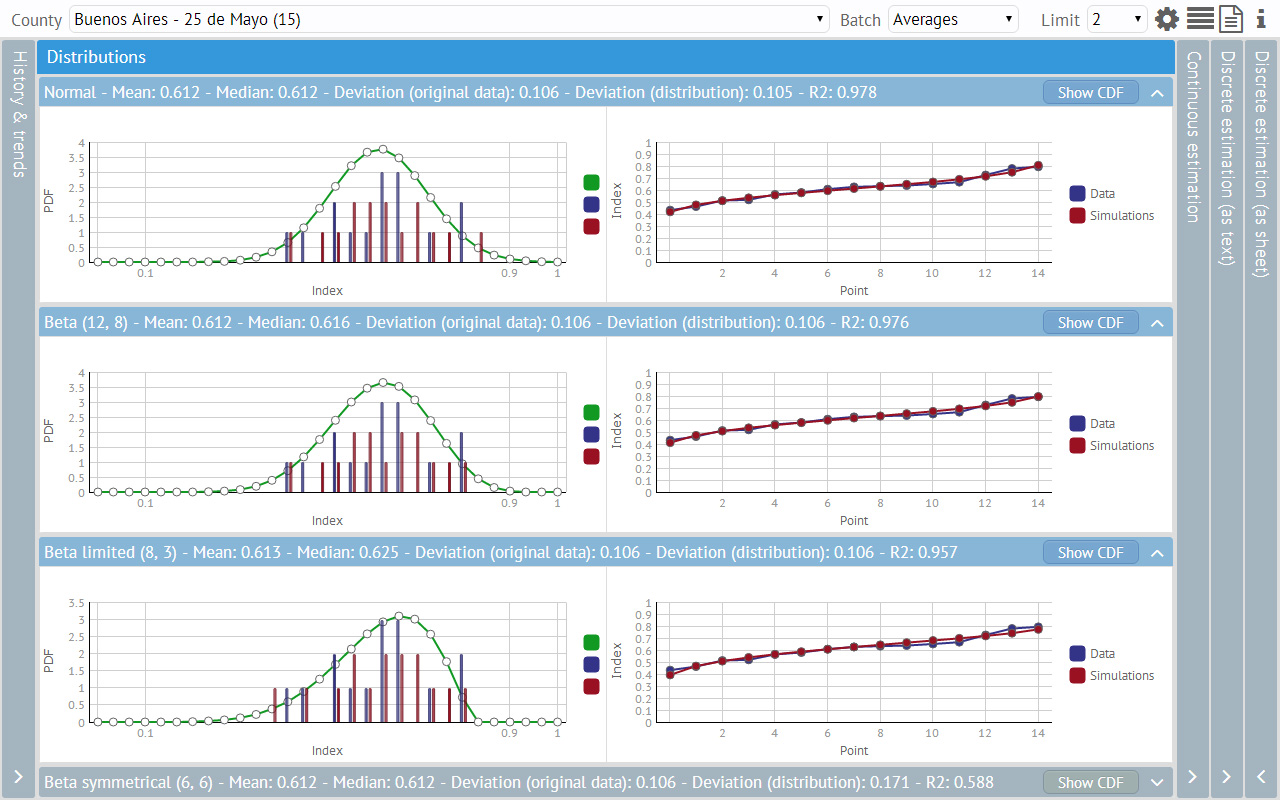Toggle Data series in Beta limited index chart
The height and width of the screenshot is (800, 1280).
[x=1092, y=653]
